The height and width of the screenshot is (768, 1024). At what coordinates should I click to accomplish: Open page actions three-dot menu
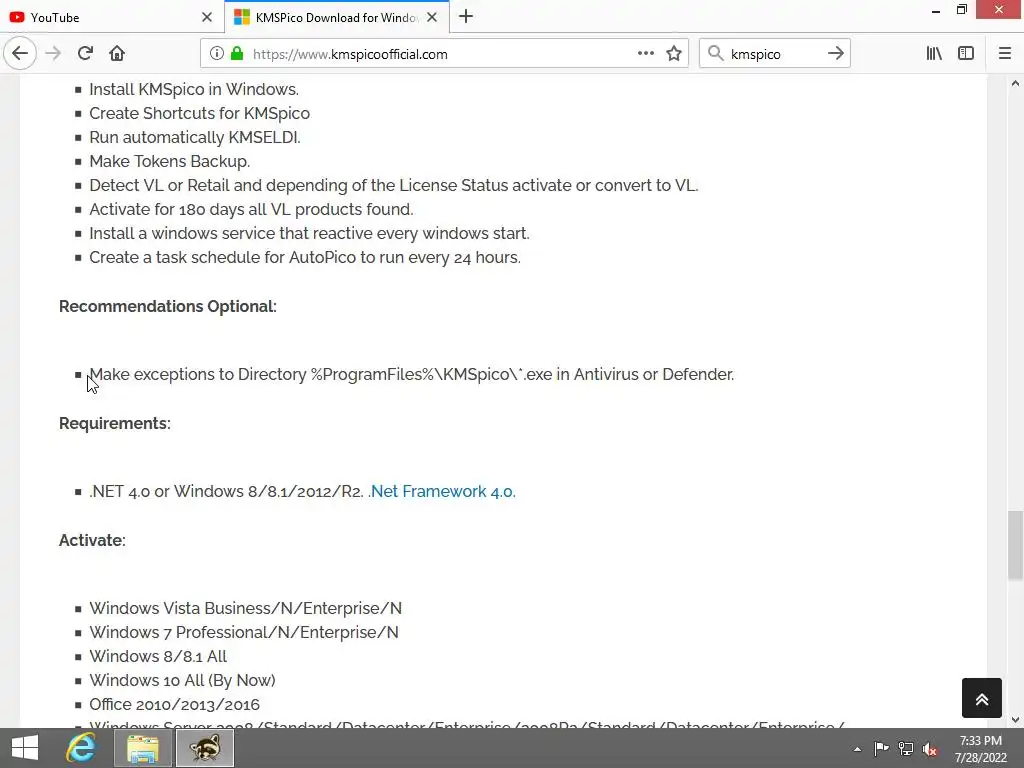point(645,54)
